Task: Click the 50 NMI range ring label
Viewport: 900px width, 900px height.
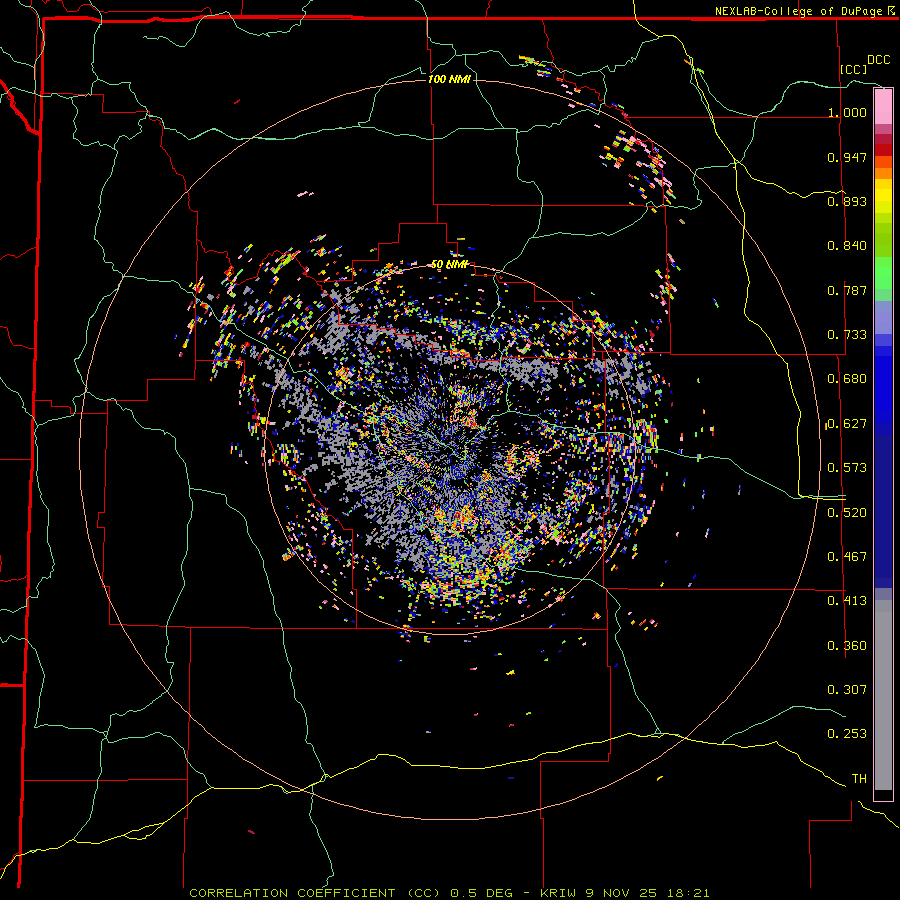Action: pyautogui.click(x=449, y=265)
